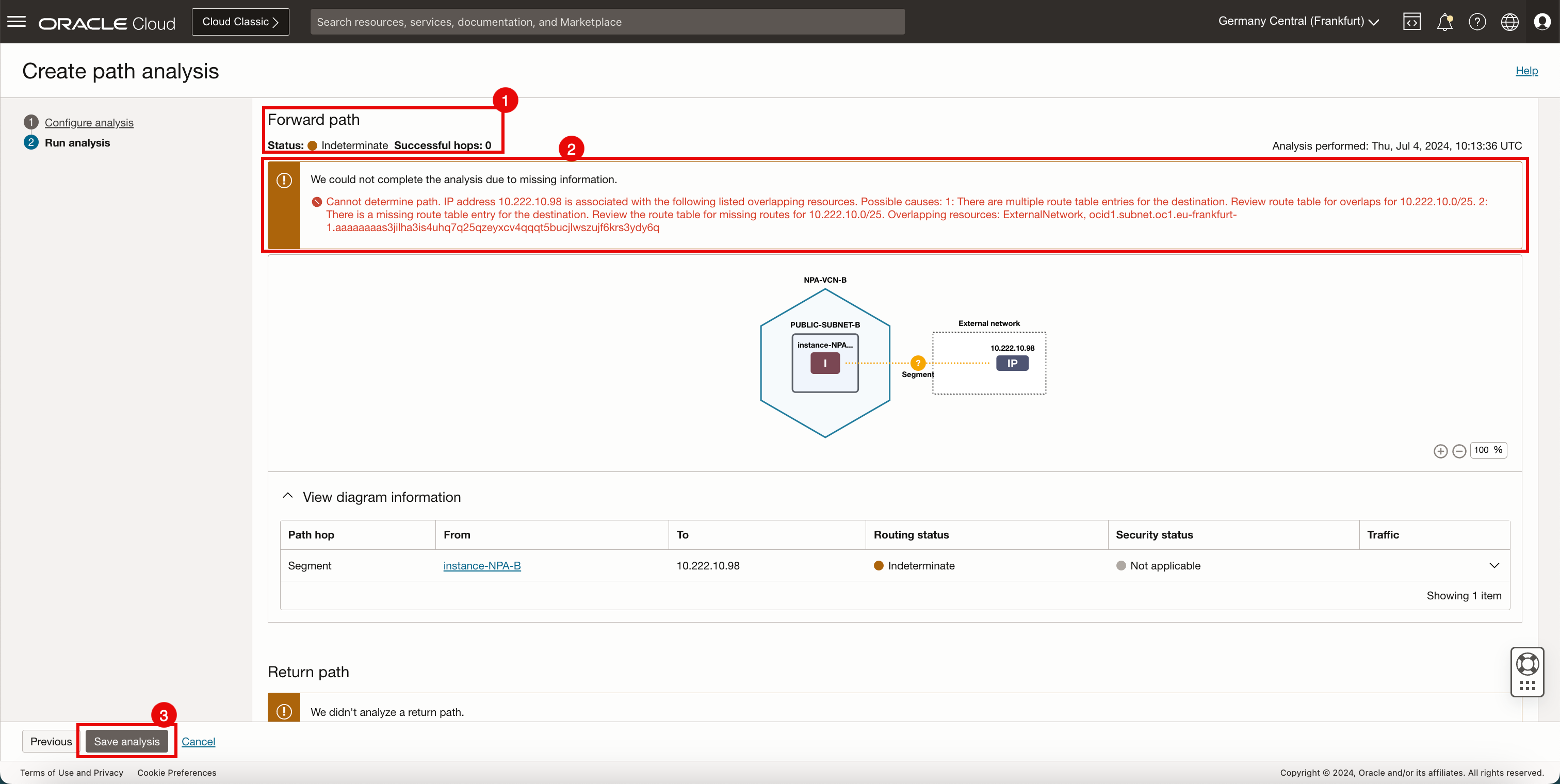
Task: Open Cloud Shell developer tools icon
Action: pos(1411,22)
